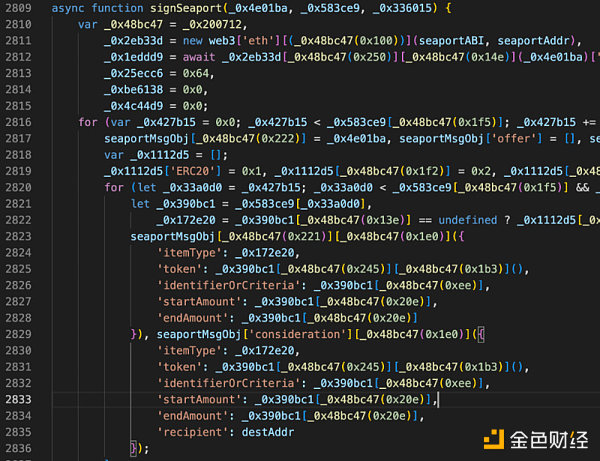Click the web3 identifier on line 2811
The height and width of the screenshot is (461, 600).
click(x=212, y=41)
